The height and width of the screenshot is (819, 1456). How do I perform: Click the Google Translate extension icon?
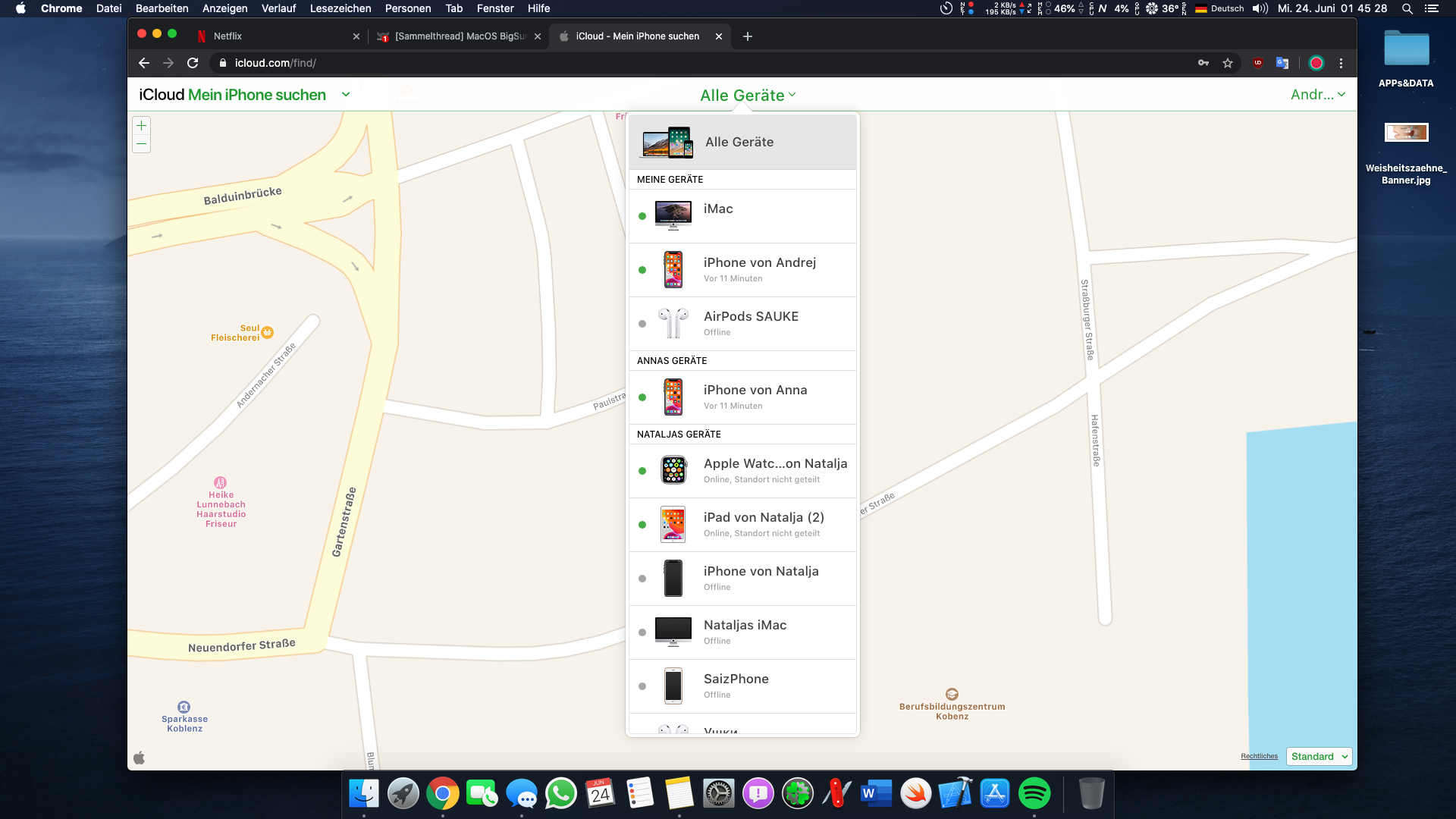tap(1282, 63)
